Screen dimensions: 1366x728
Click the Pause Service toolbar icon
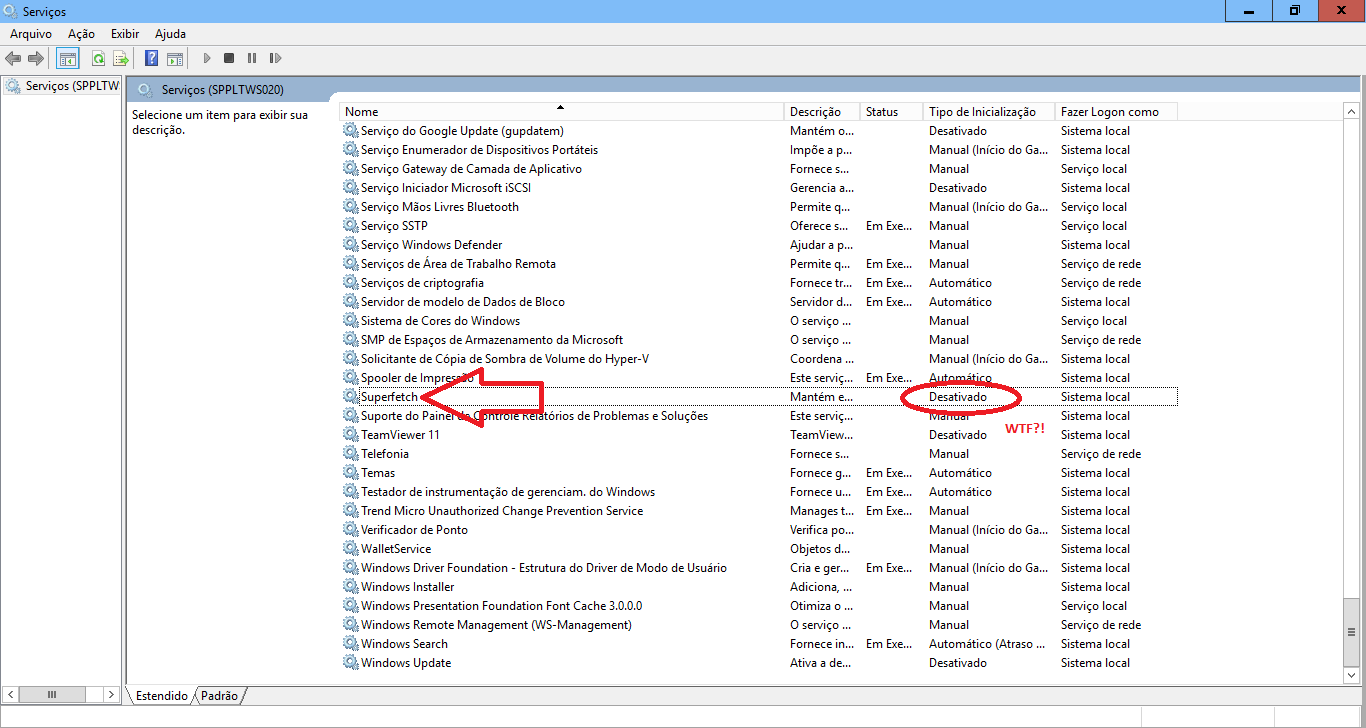coord(252,59)
